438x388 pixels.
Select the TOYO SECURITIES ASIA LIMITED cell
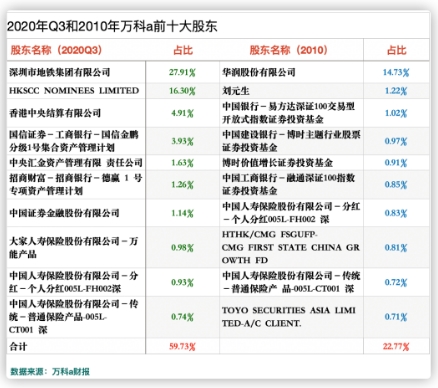(289, 317)
